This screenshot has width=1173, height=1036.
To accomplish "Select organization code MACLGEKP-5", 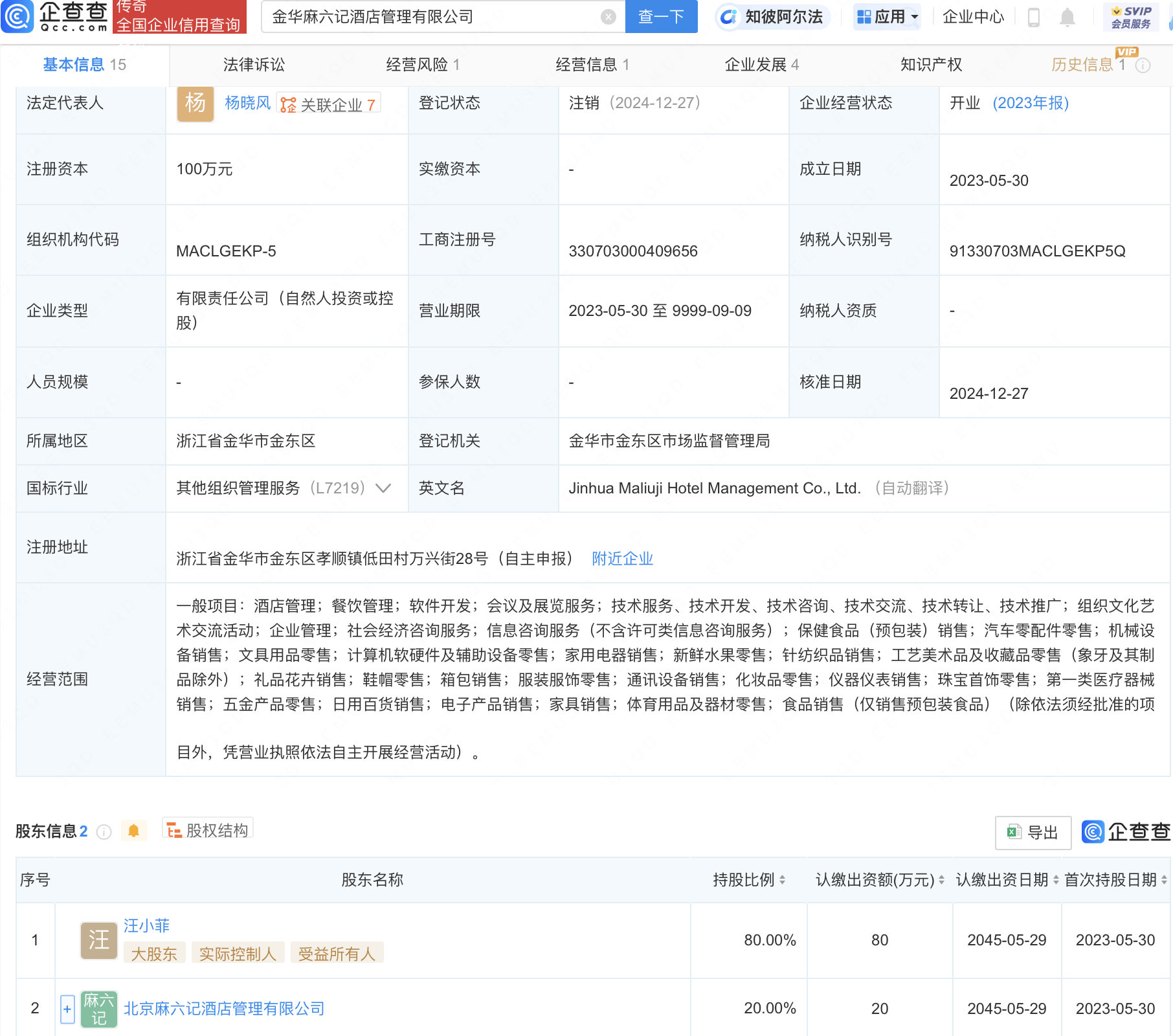I will coord(226,251).
